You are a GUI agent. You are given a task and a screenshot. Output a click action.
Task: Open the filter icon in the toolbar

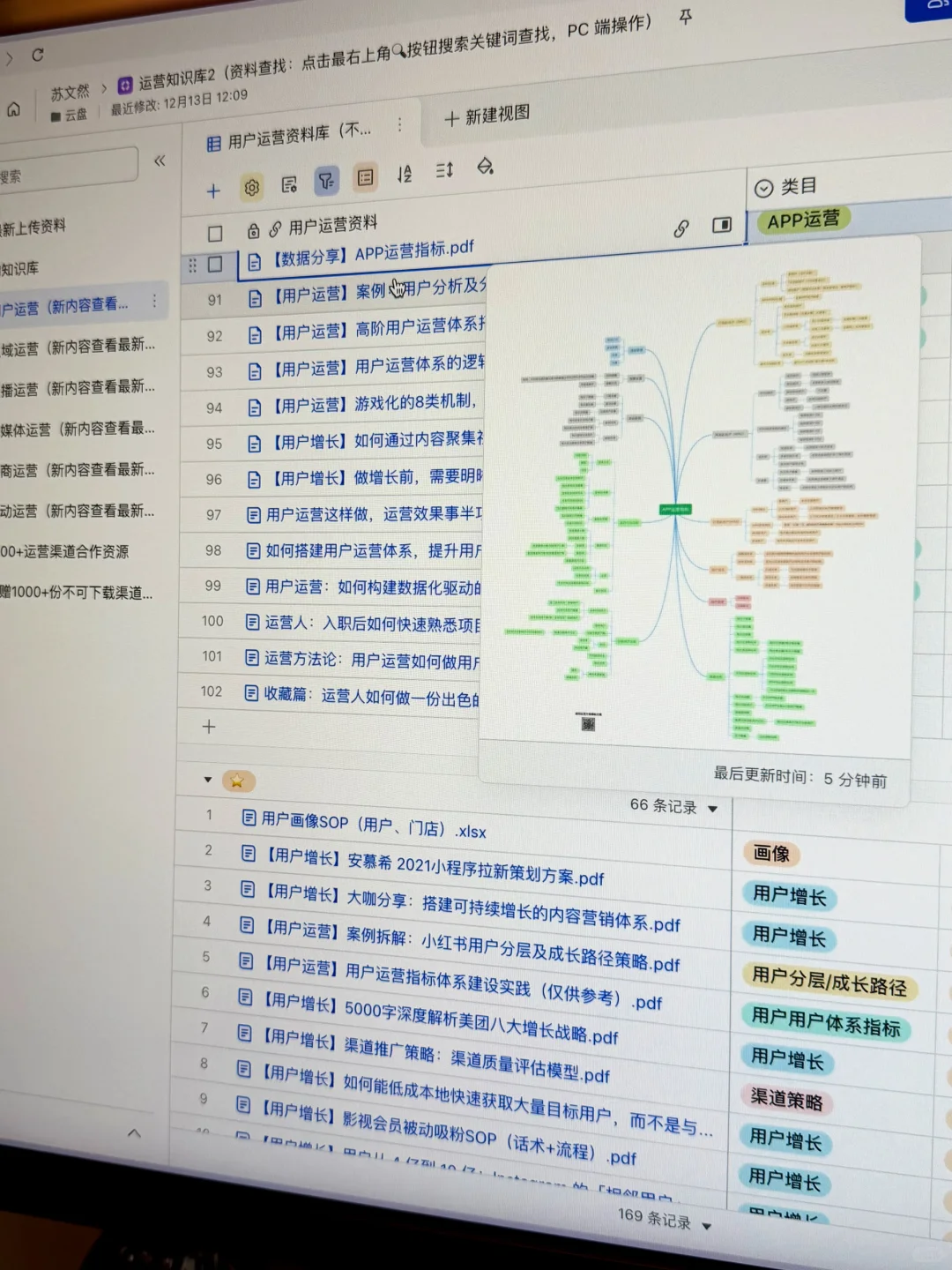[x=327, y=180]
